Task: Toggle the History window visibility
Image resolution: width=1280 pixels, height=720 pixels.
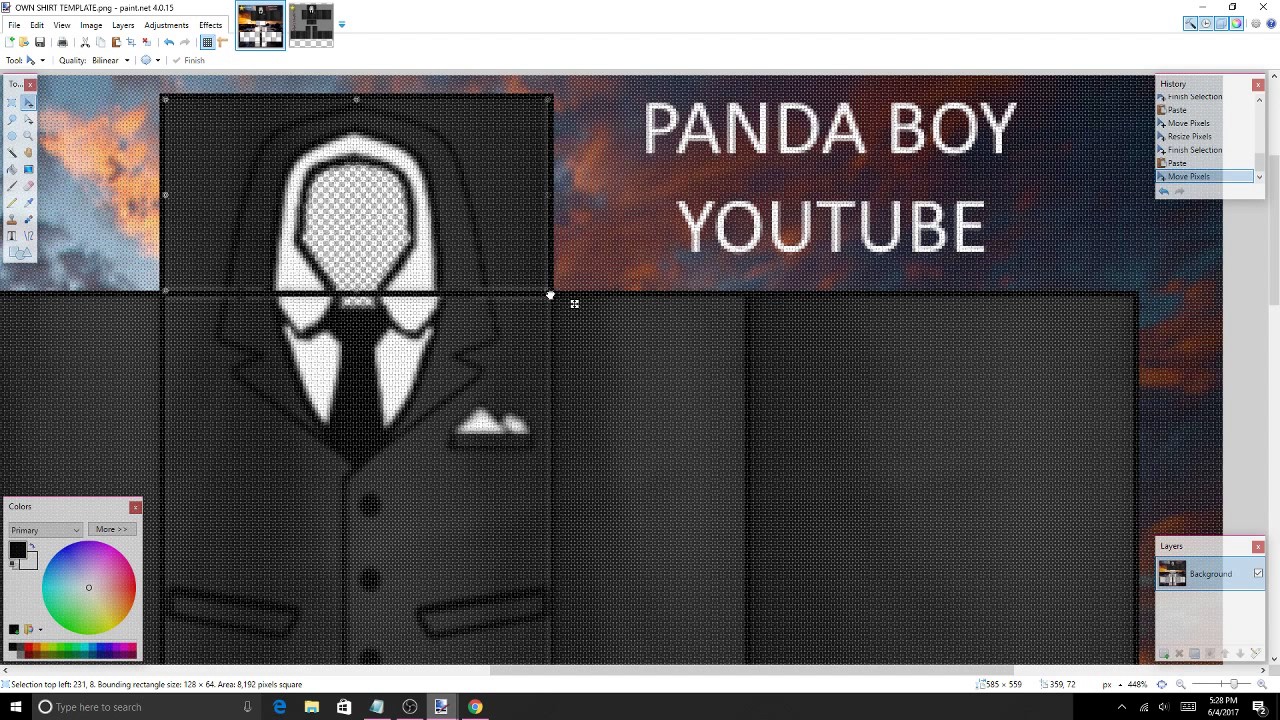Action: (1206, 24)
